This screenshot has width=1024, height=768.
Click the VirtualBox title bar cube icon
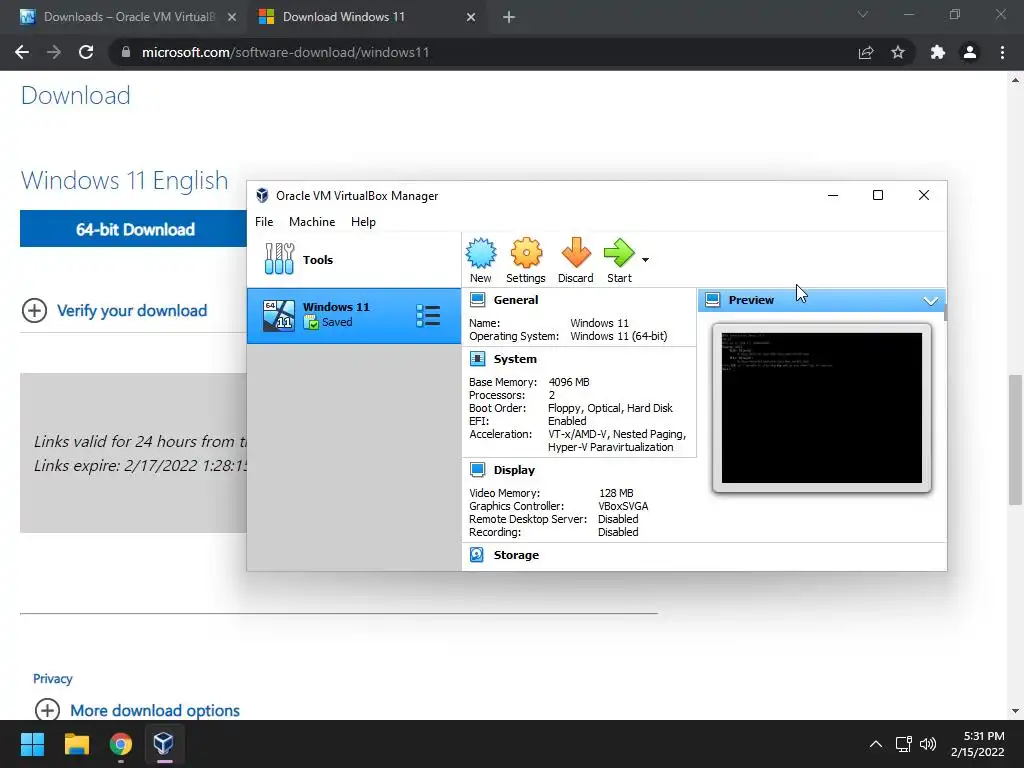[x=263, y=195]
